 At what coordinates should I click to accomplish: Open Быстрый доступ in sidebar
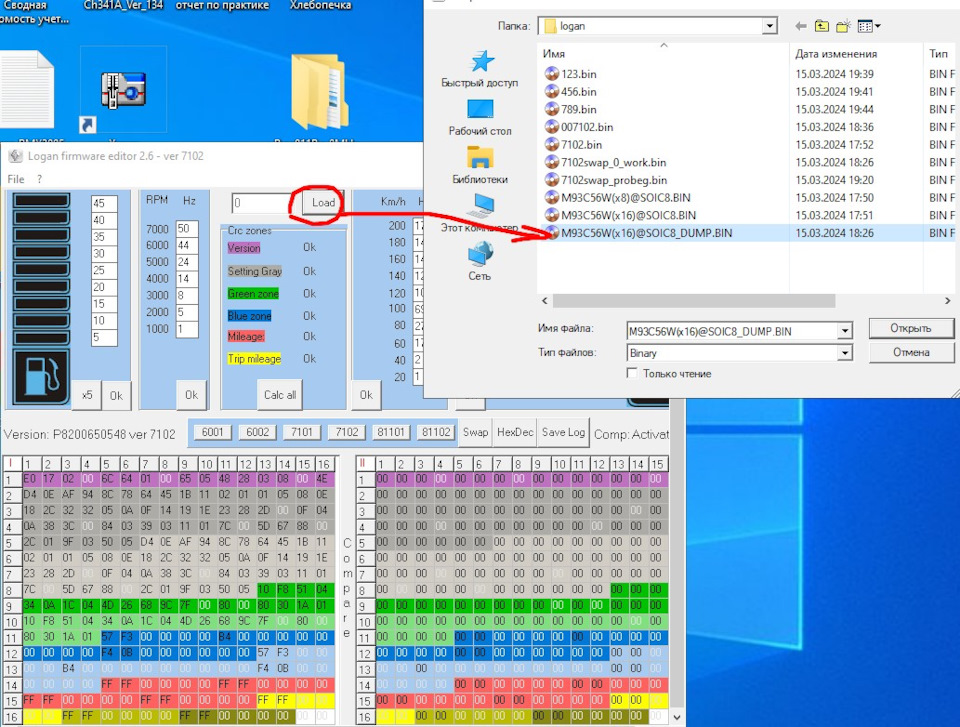479,69
